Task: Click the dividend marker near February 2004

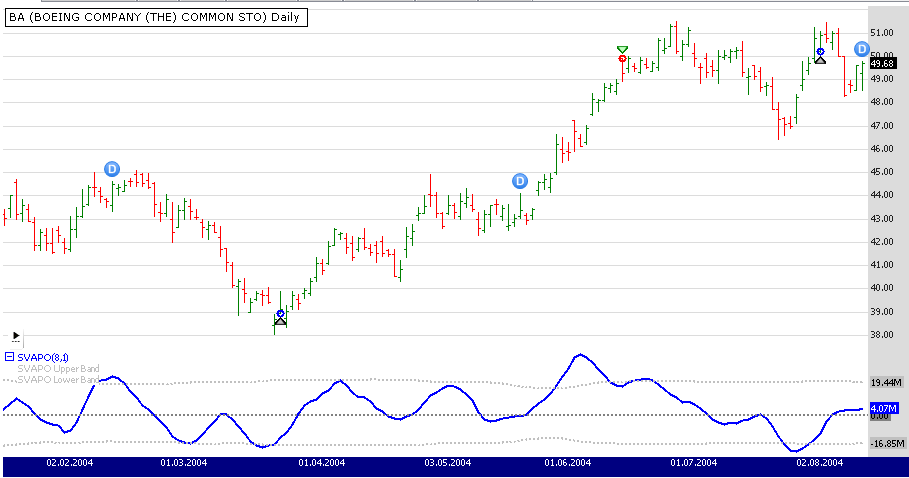Action: pos(112,169)
